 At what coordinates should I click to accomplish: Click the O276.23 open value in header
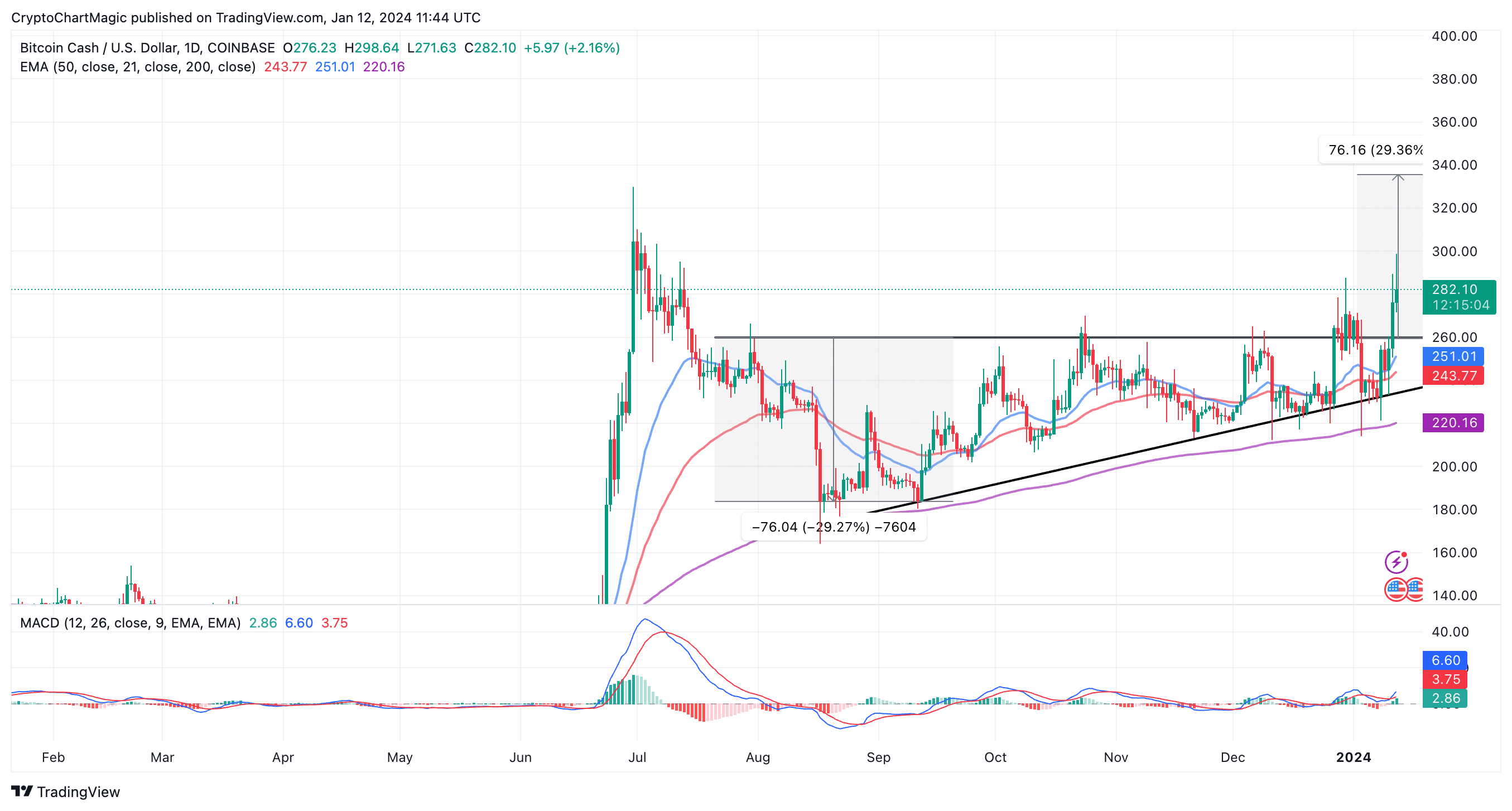pos(309,47)
